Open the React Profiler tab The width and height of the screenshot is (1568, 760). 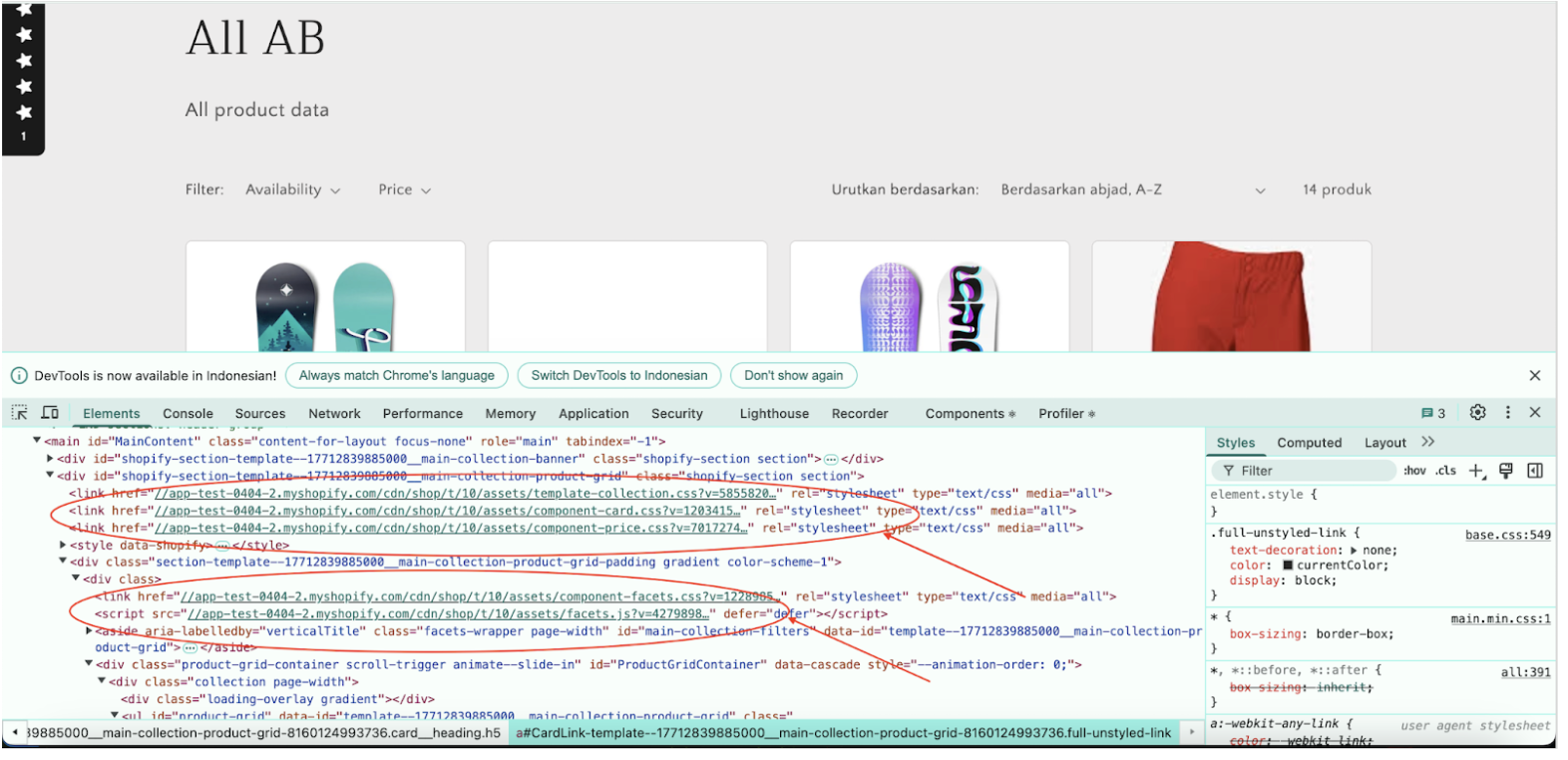[x=1066, y=414]
